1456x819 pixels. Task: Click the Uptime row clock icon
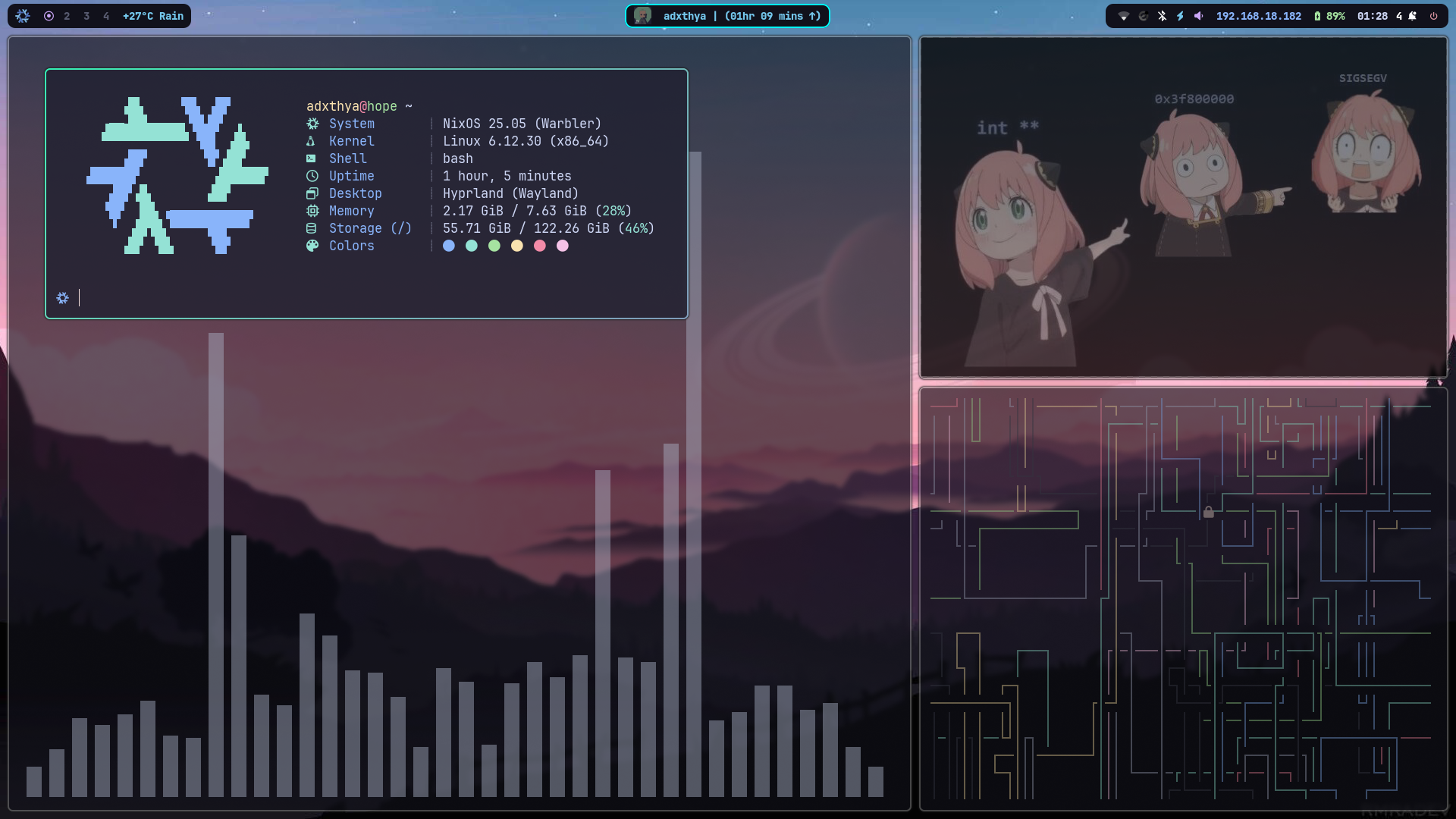pyautogui.click(x=312, y=176)
